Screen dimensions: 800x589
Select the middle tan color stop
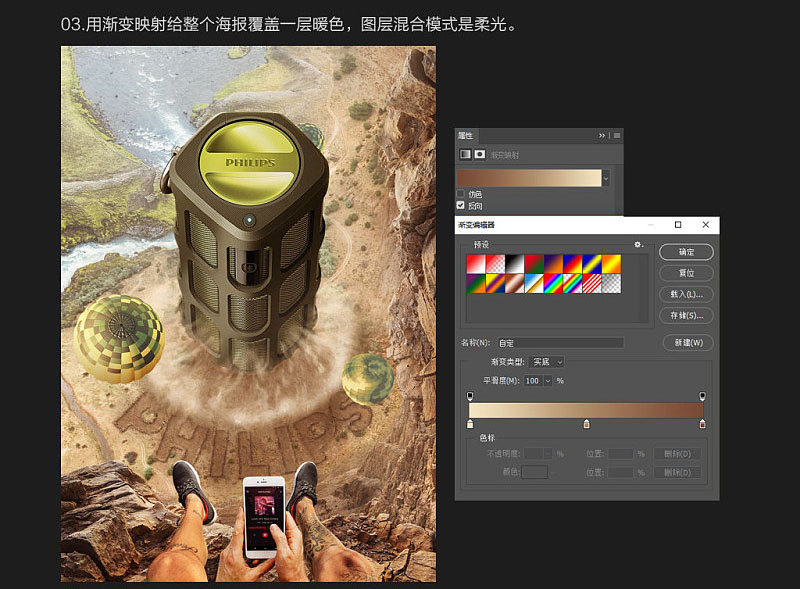point(587,424)
